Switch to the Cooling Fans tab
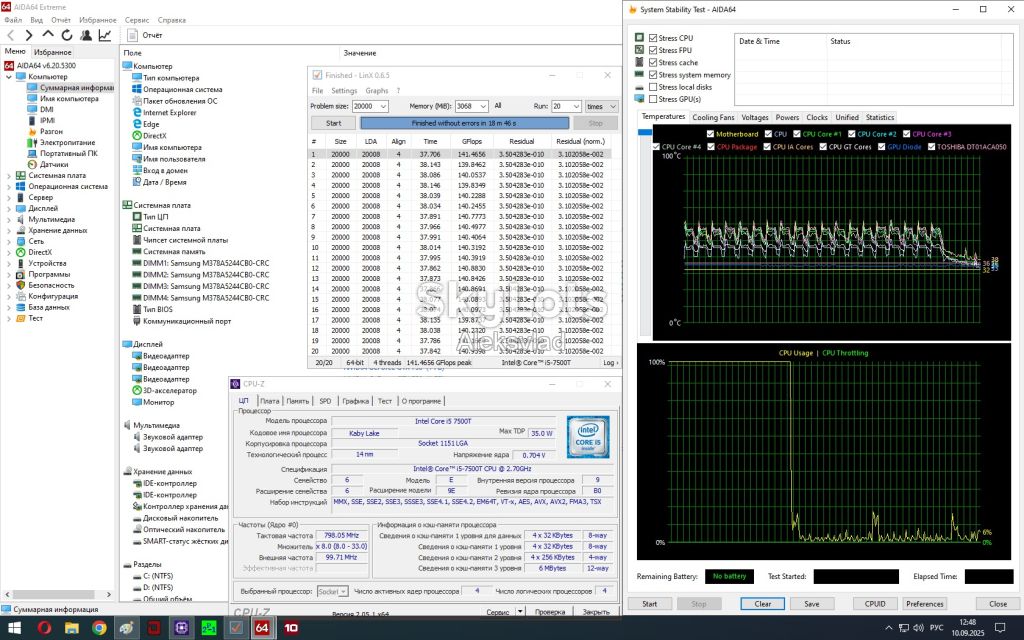 click(713, 118)
